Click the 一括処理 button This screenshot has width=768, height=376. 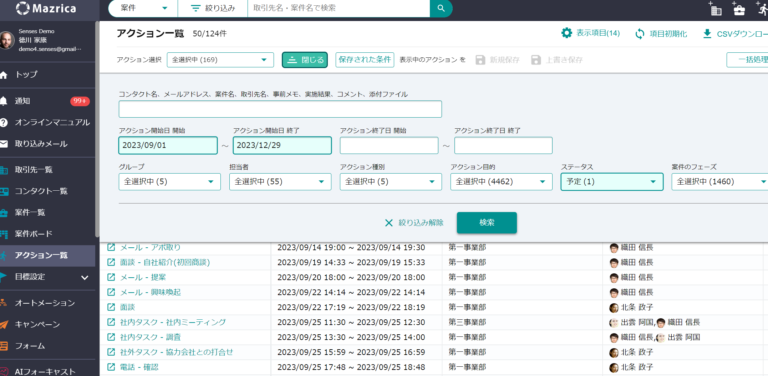[x=748, y=60]
